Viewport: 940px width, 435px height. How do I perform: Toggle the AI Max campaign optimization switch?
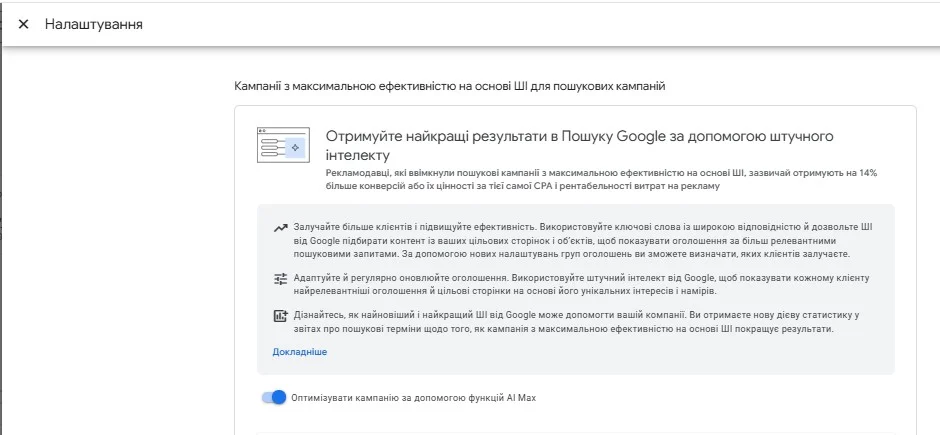pyautogui.click(x=274, y=397)
